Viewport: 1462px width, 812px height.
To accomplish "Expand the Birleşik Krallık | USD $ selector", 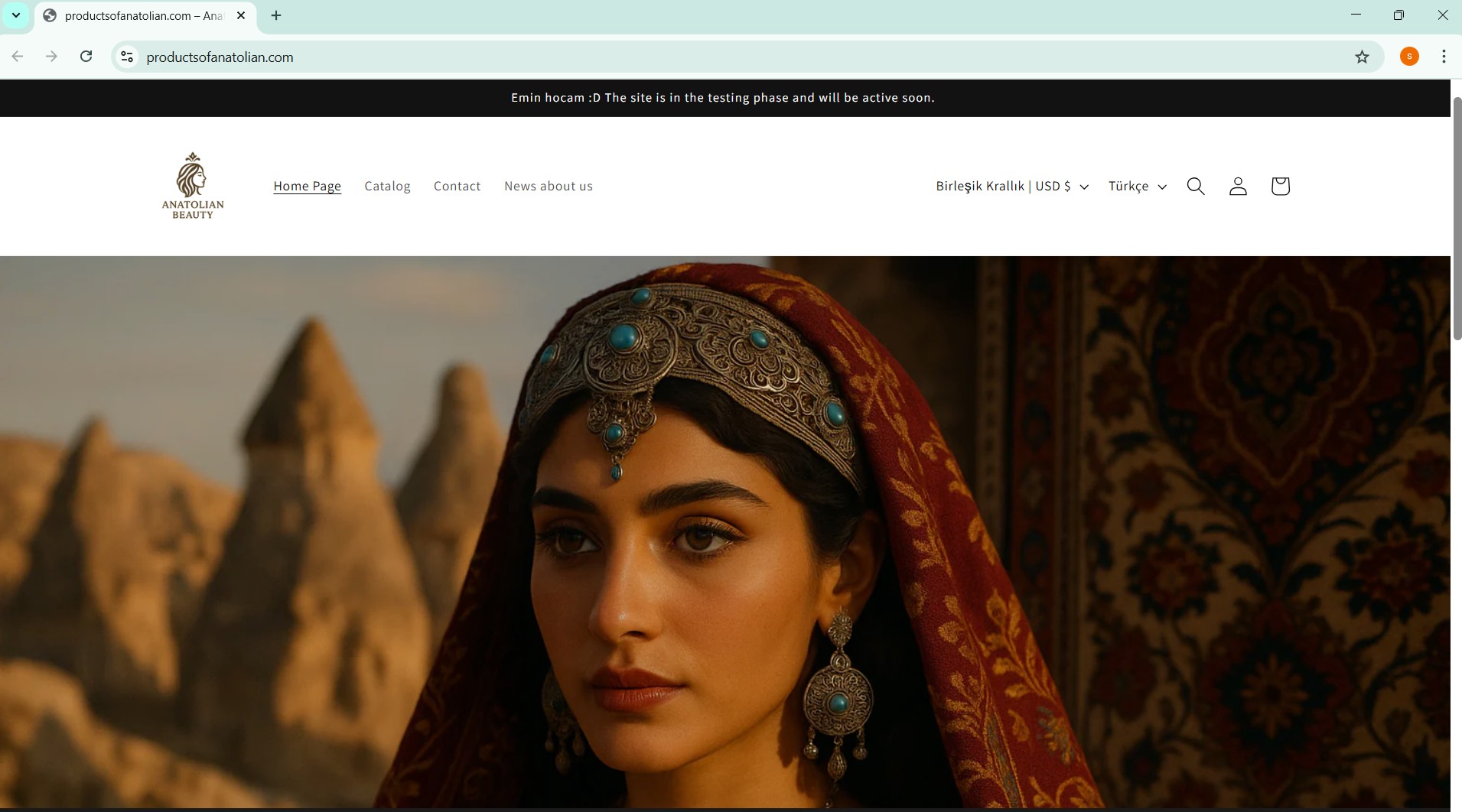I will [1011, 186].
